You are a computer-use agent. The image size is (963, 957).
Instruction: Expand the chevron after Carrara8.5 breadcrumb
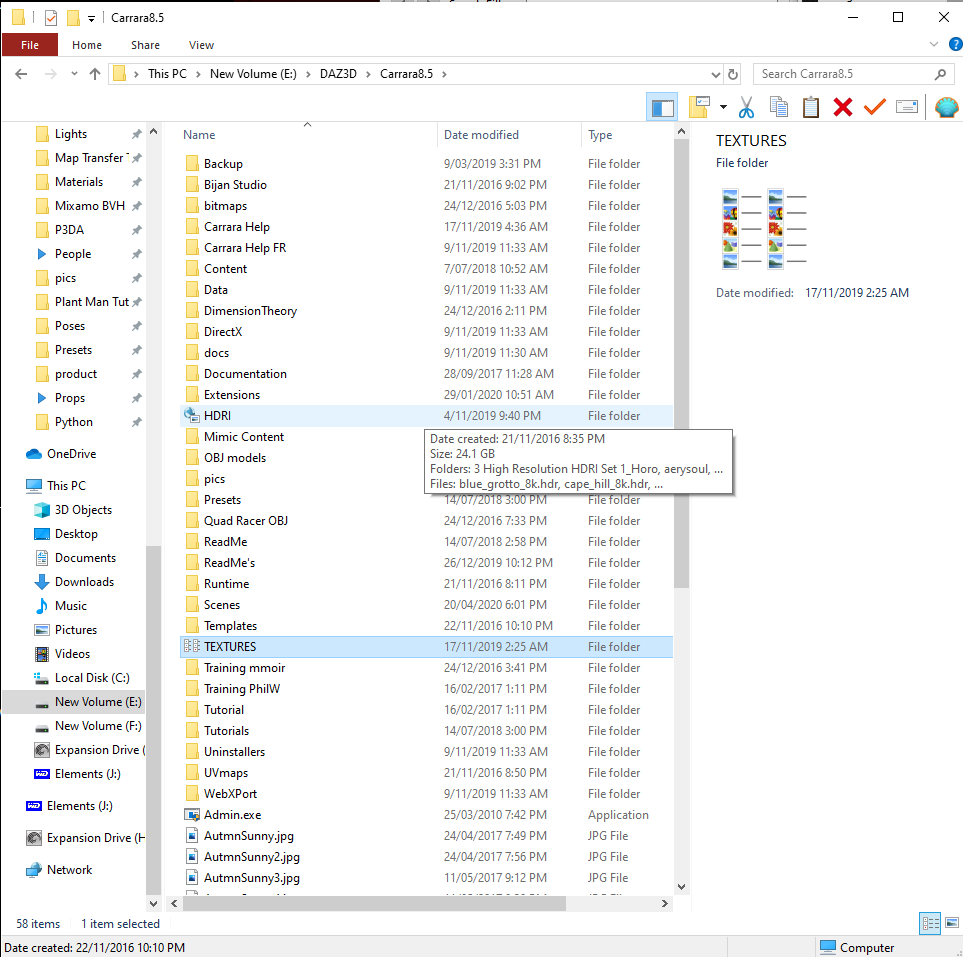coord(444,74)
